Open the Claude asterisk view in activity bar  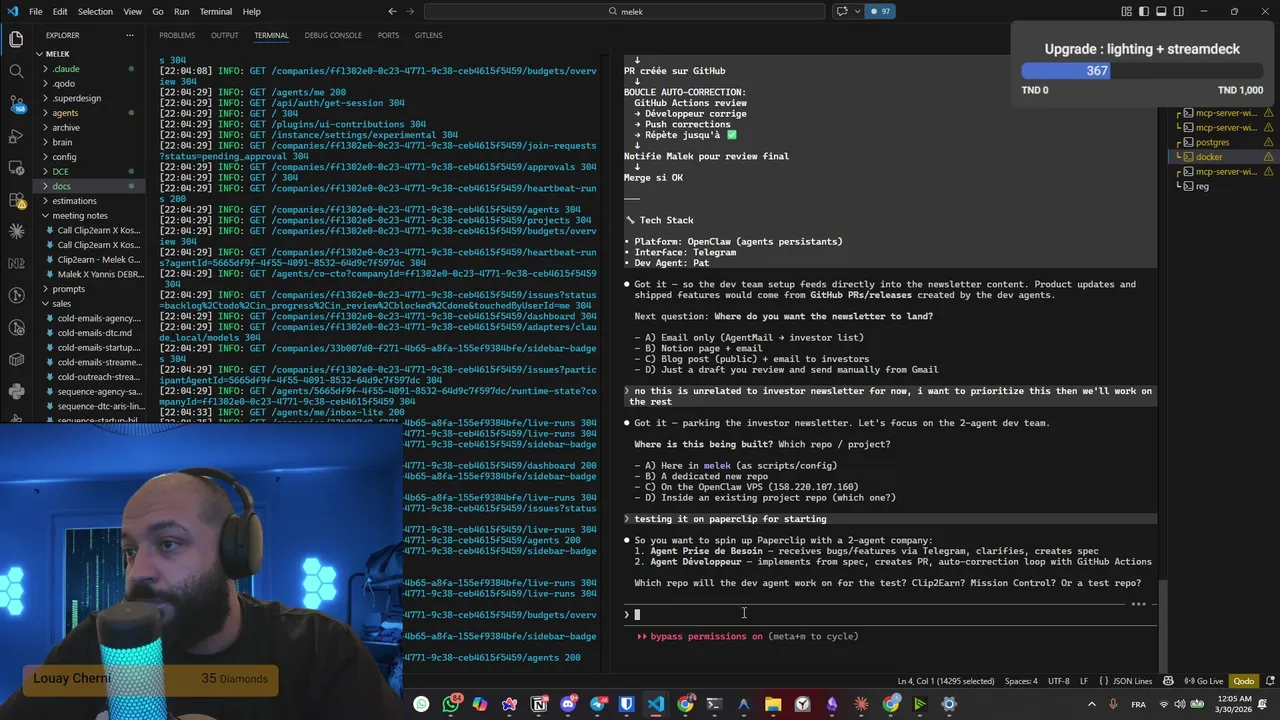point(16,231)
